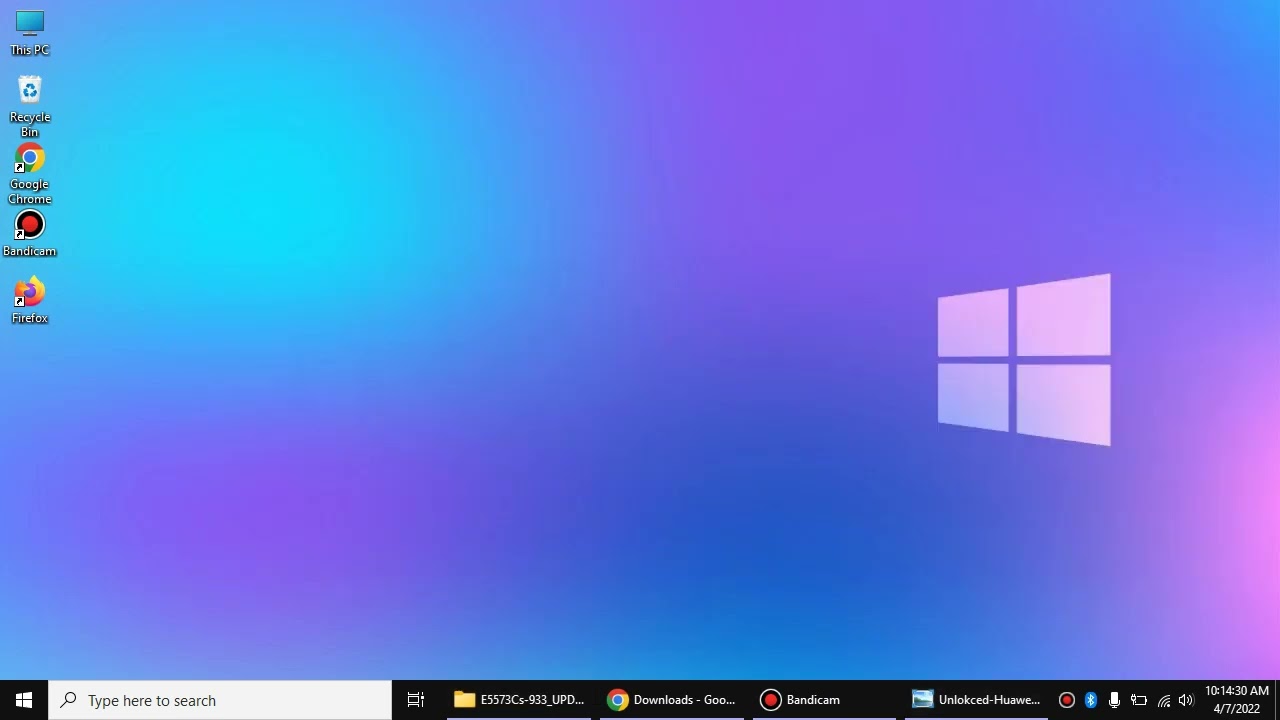Open Task View from the taskbar
The height and width of the screenshot is (720, 1280).
point(416,700)
